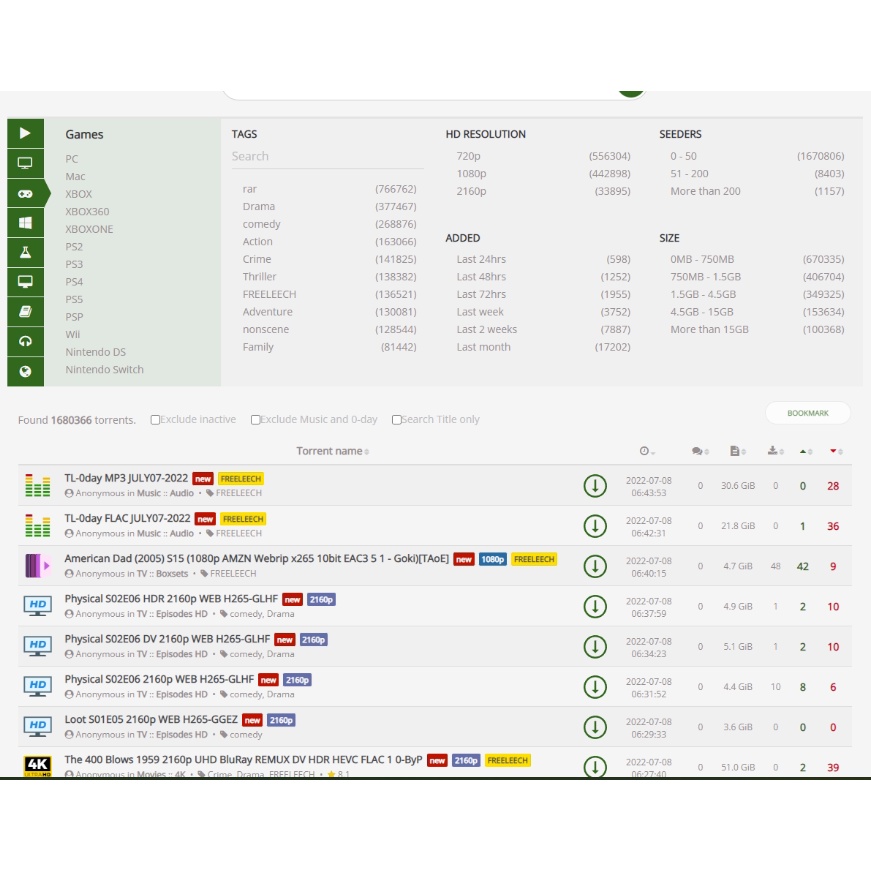The width and height of the screenshot is (871, 871).
Task: Open the Movies category play icon
Action: [x=25, y=133]
